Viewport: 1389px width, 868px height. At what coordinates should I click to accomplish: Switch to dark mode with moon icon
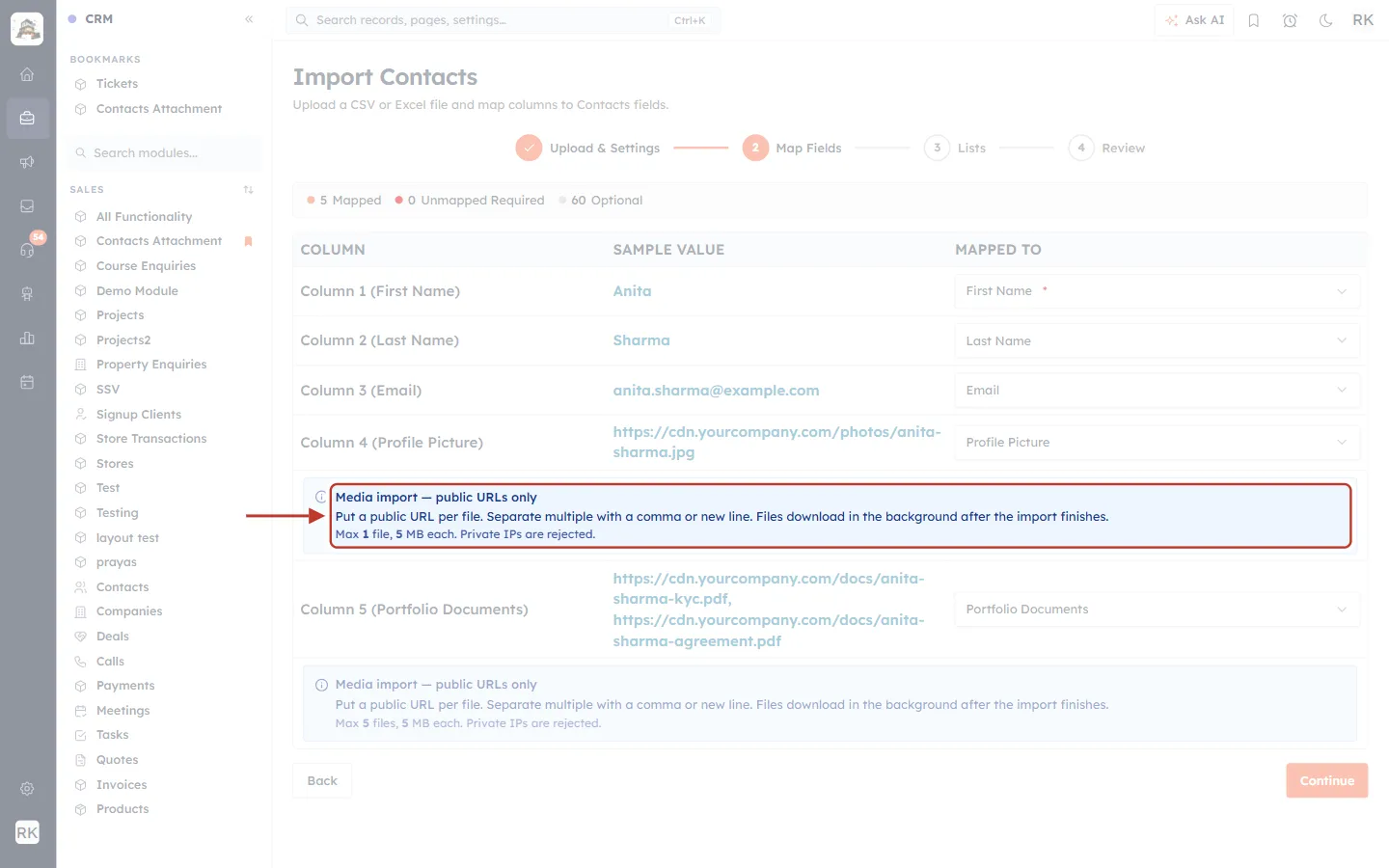[1325, 20]
